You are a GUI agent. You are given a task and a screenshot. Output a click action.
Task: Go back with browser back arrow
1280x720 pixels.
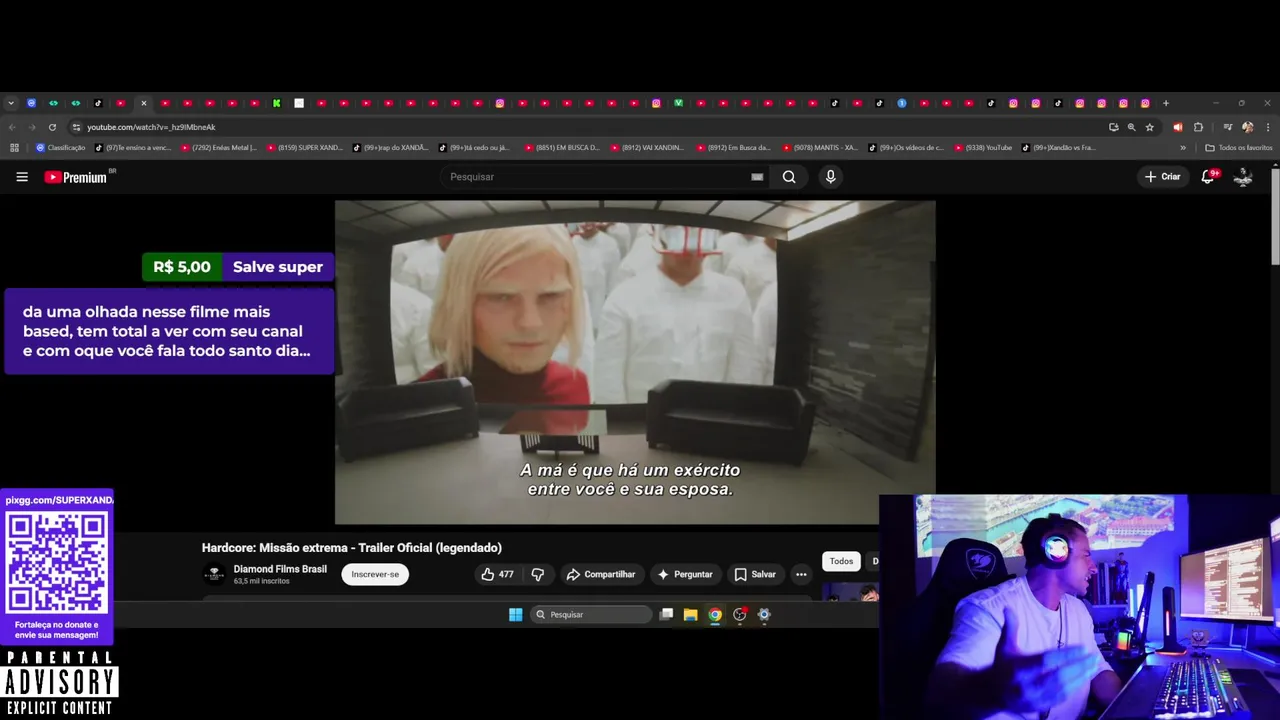[12, 127]
